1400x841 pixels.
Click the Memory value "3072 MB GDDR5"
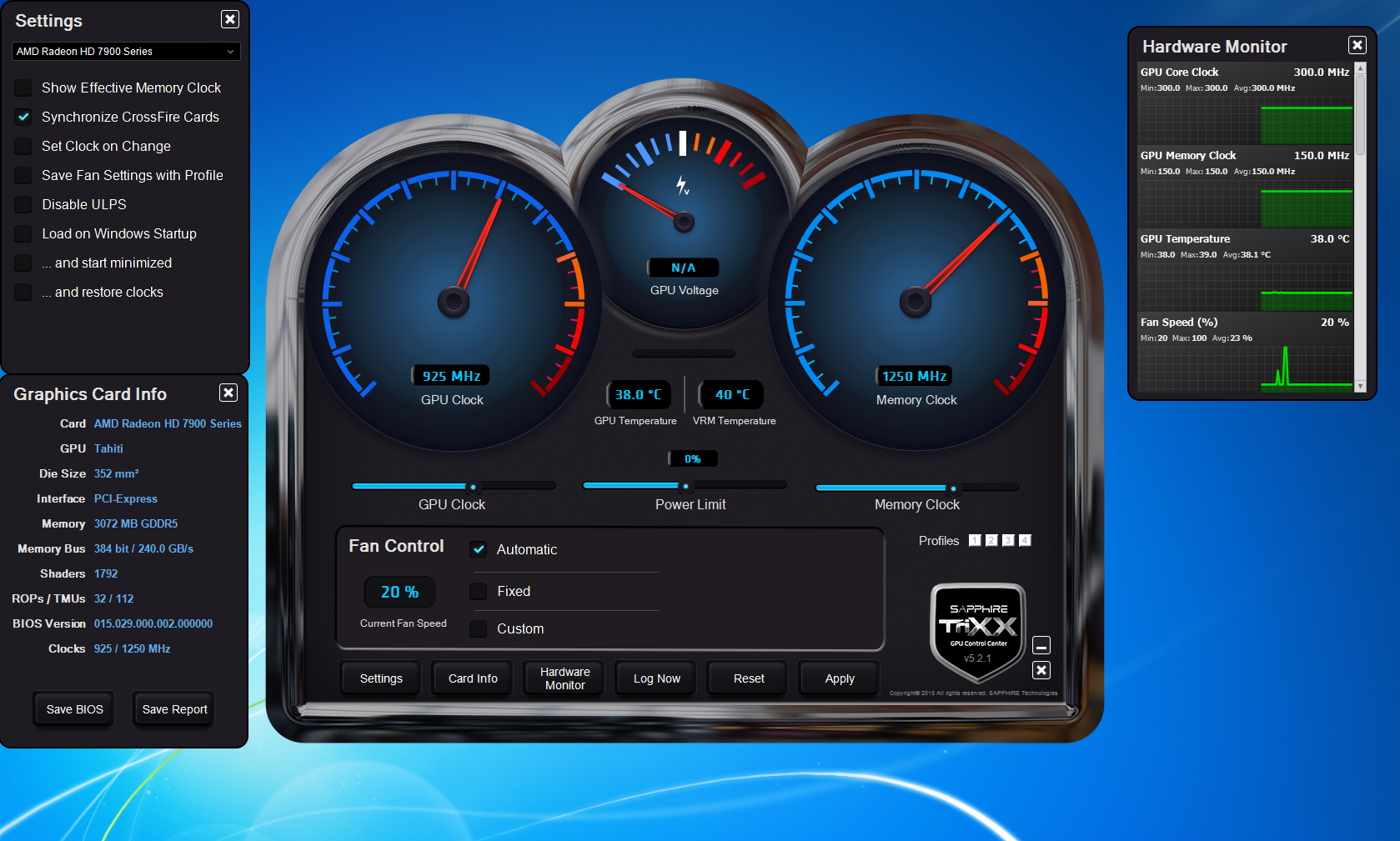coord(136,523)
